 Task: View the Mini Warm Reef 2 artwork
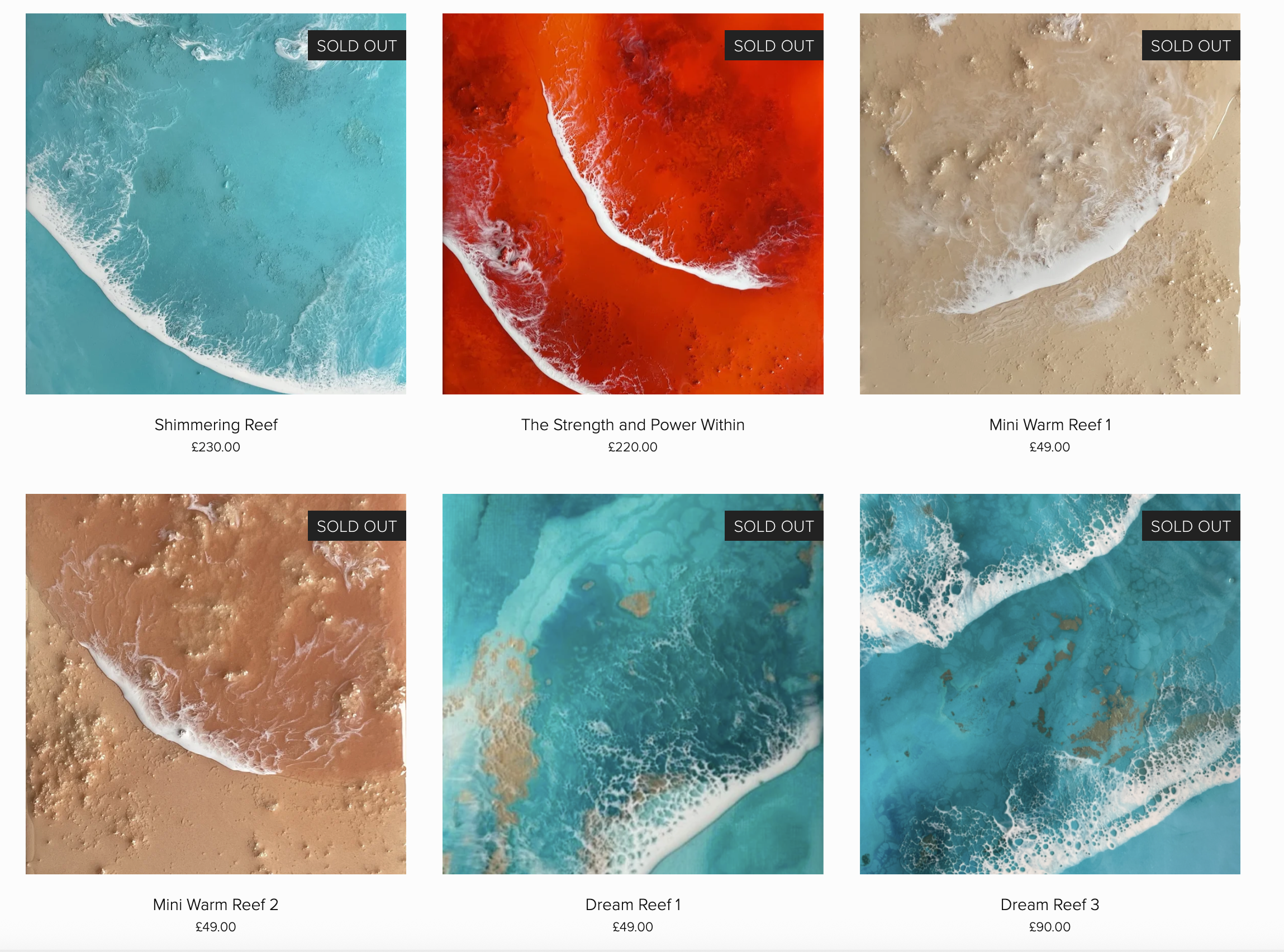(x=216, y=684)
